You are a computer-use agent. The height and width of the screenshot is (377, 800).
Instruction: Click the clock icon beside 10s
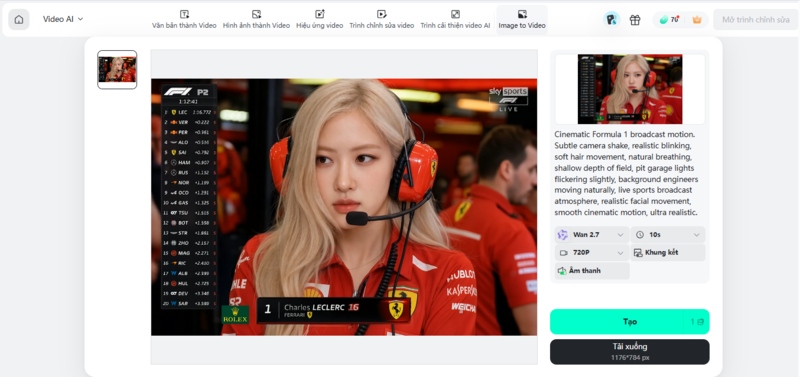[640, 235]
